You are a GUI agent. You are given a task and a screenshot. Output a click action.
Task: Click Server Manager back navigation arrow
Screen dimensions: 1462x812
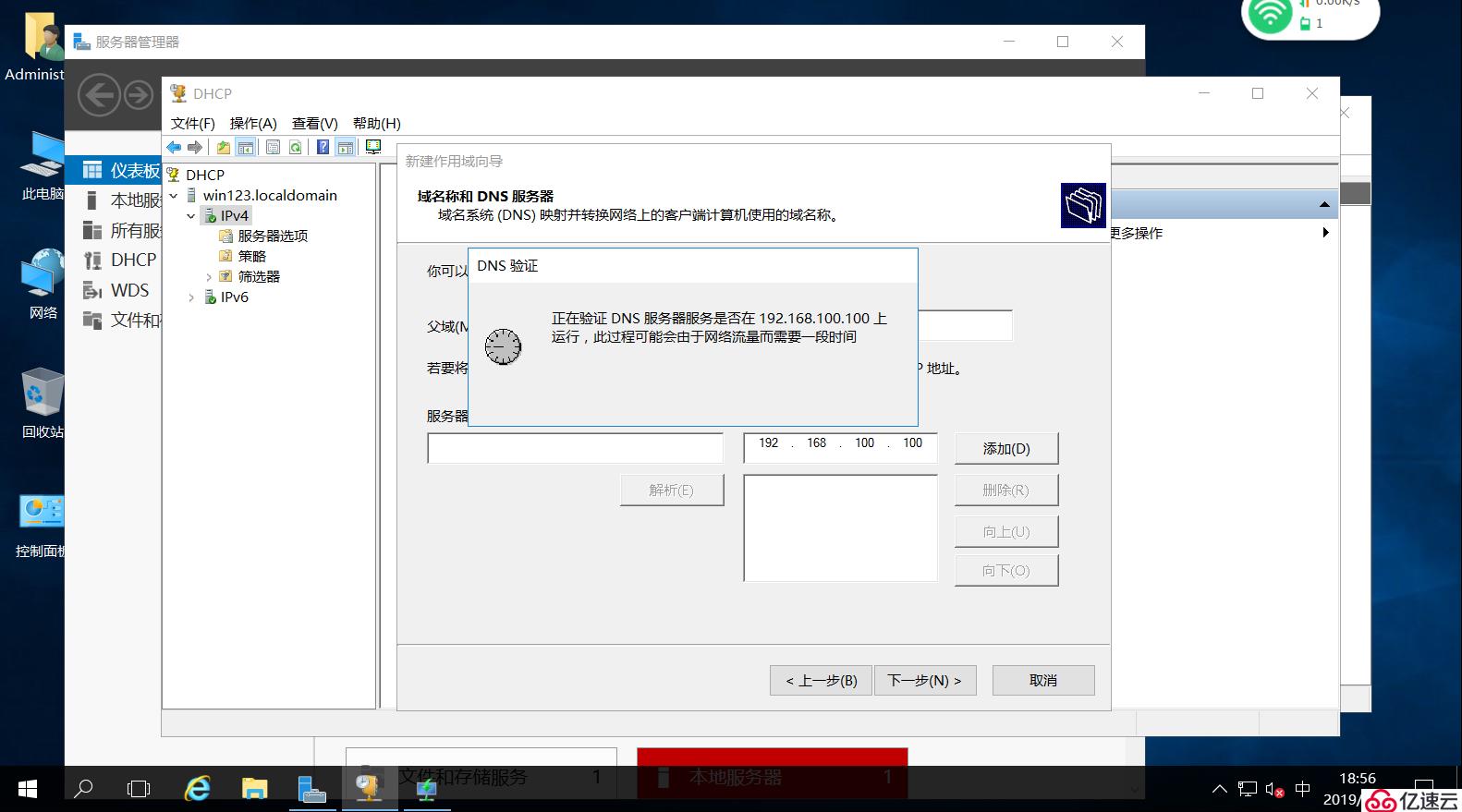pyautogui.click(x=99, y=95)
